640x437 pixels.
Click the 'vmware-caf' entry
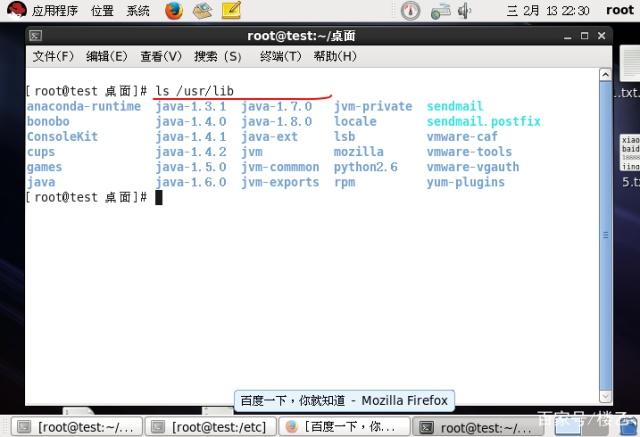tap(462, 136)
